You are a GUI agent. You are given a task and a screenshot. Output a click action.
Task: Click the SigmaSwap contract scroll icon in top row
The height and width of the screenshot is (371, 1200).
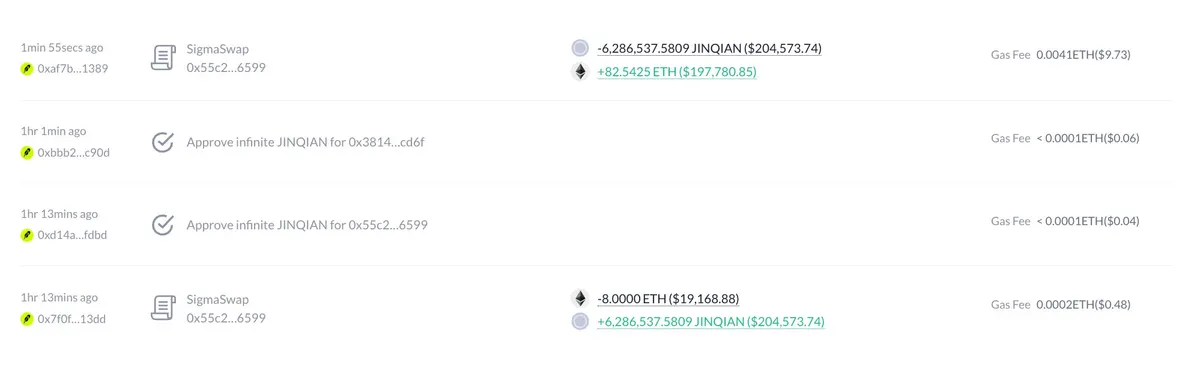pyautogui.click(x=163, y=58)
